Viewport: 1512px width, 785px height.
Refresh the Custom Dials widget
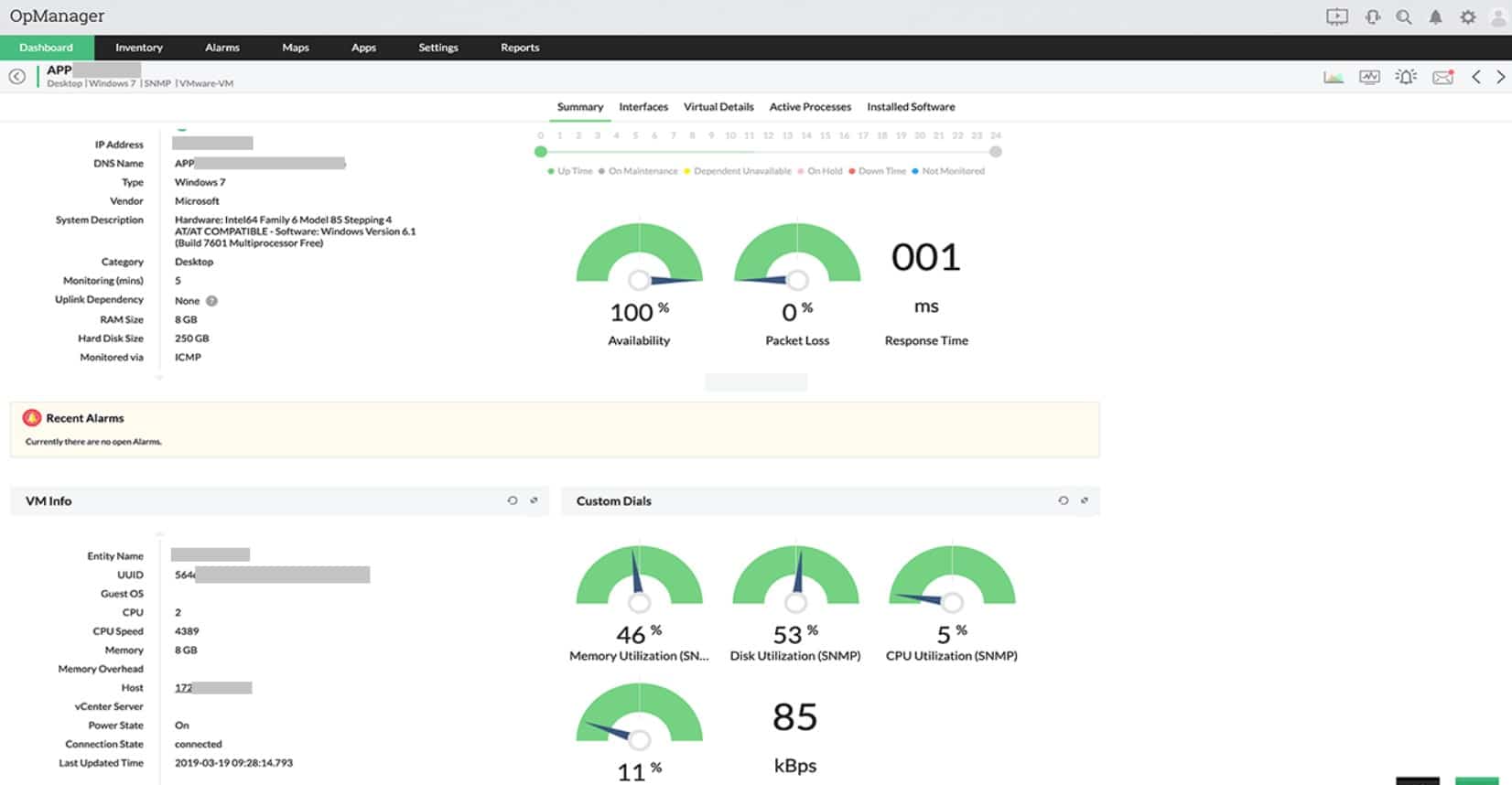pos(1063,500)
